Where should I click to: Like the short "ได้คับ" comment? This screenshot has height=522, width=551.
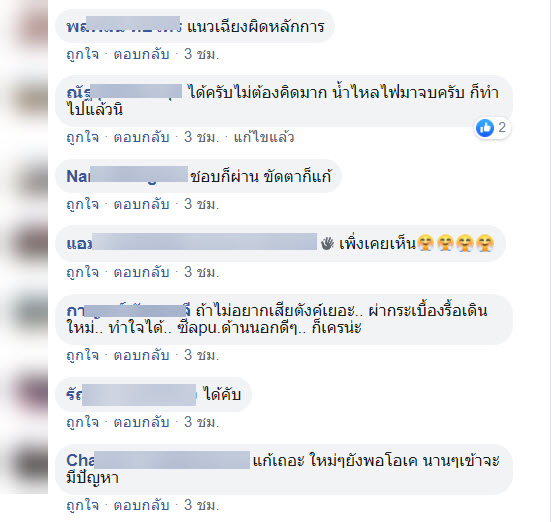click(x=83, y=422)
